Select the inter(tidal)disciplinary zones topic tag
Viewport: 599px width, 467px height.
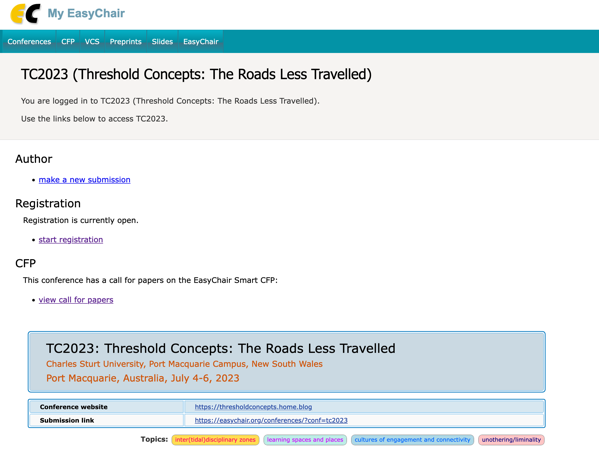pos(215,440)
